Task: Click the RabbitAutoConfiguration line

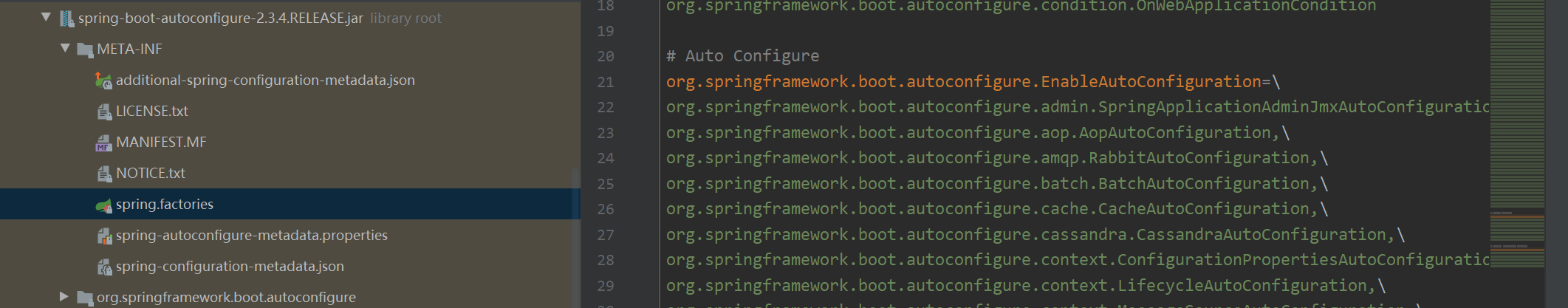Action: [997, 158]
